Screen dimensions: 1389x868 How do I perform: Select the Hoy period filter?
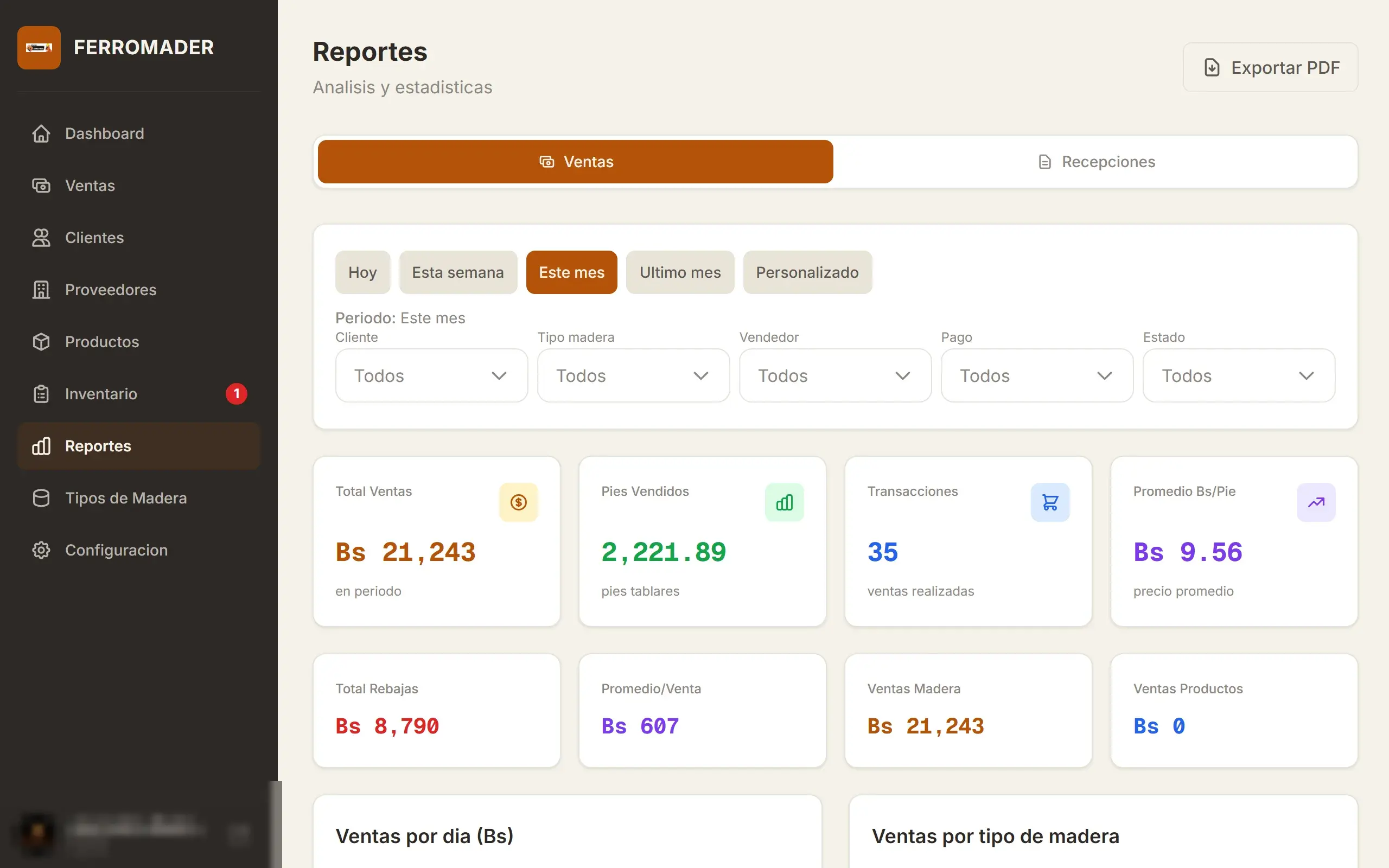tap(363, 272)
